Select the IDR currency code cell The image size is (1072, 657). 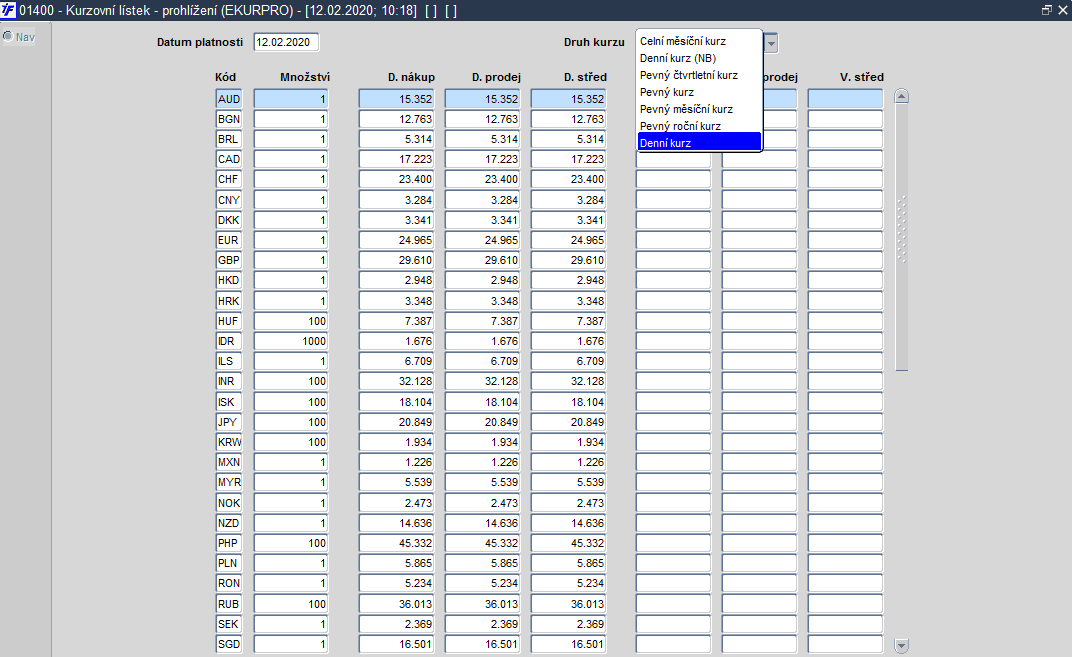[228, 341]
